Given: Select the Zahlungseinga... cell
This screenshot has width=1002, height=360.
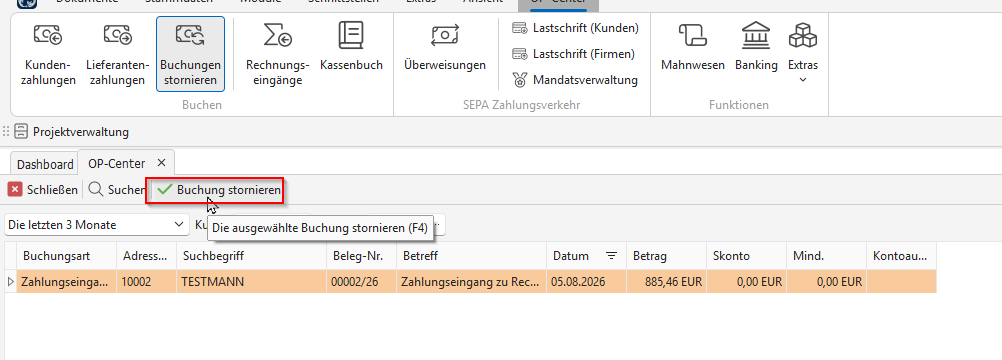Looking at the screenshot, I should pos(66,281).
